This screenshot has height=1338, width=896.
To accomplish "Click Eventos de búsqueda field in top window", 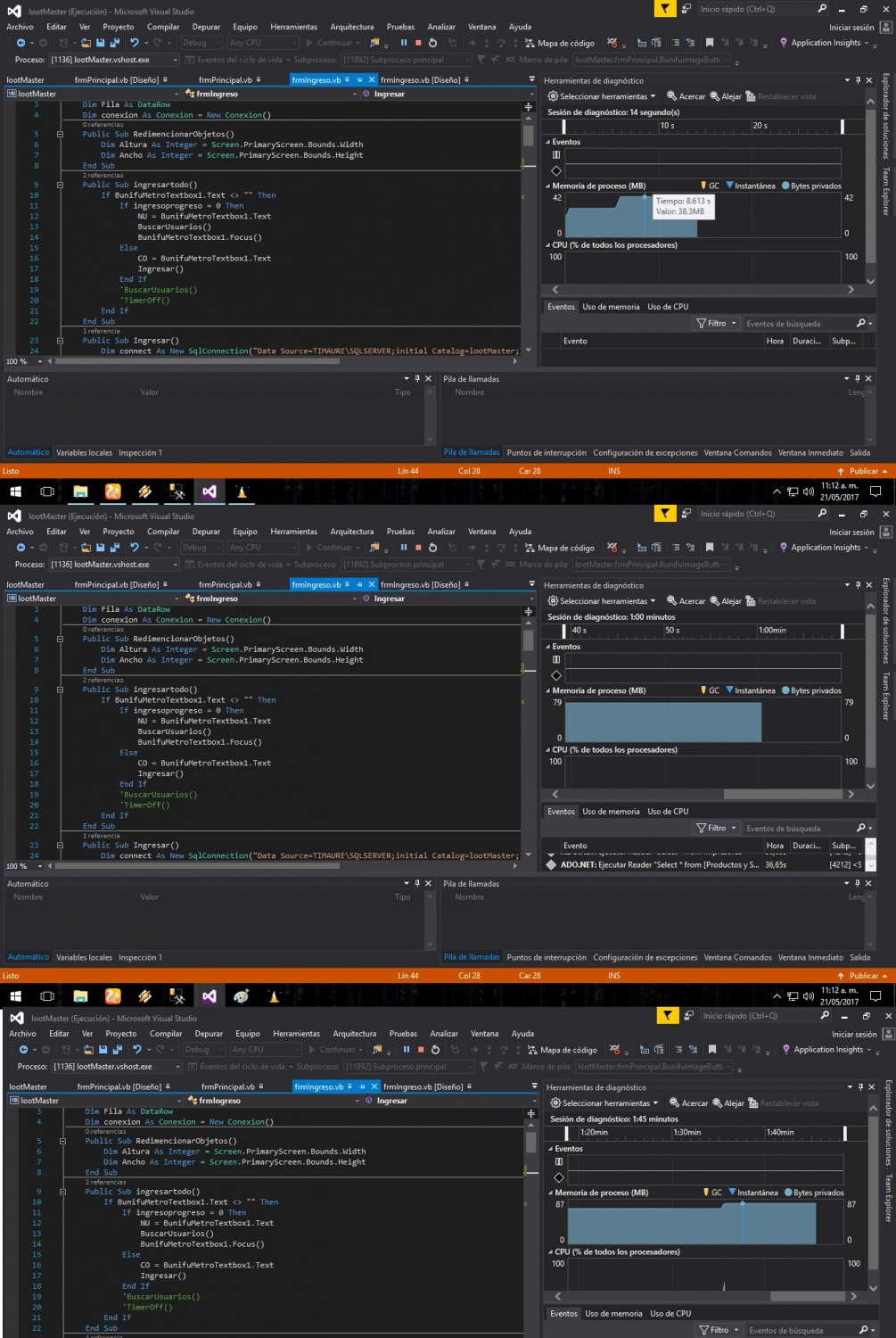I will coord(799,324).
